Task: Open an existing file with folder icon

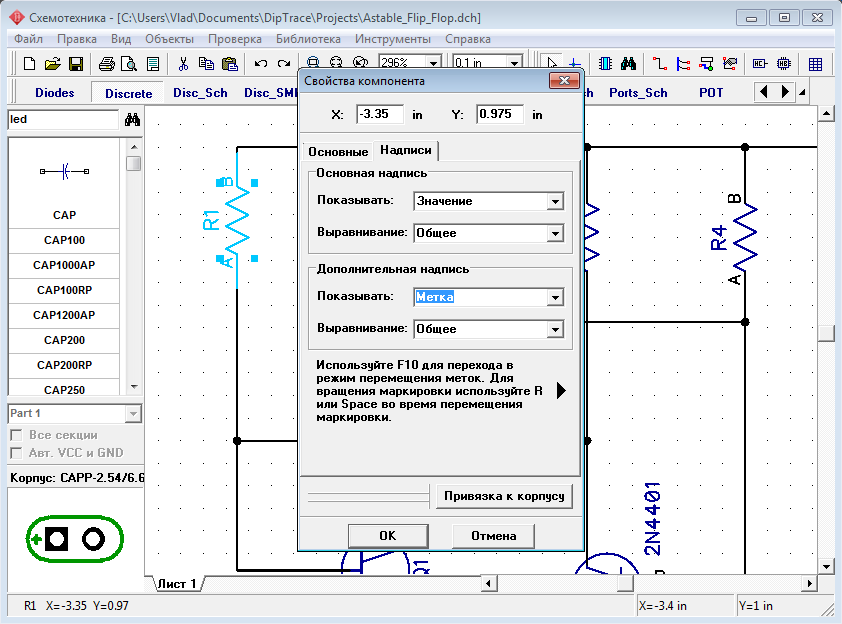Action: pos(53,64)
